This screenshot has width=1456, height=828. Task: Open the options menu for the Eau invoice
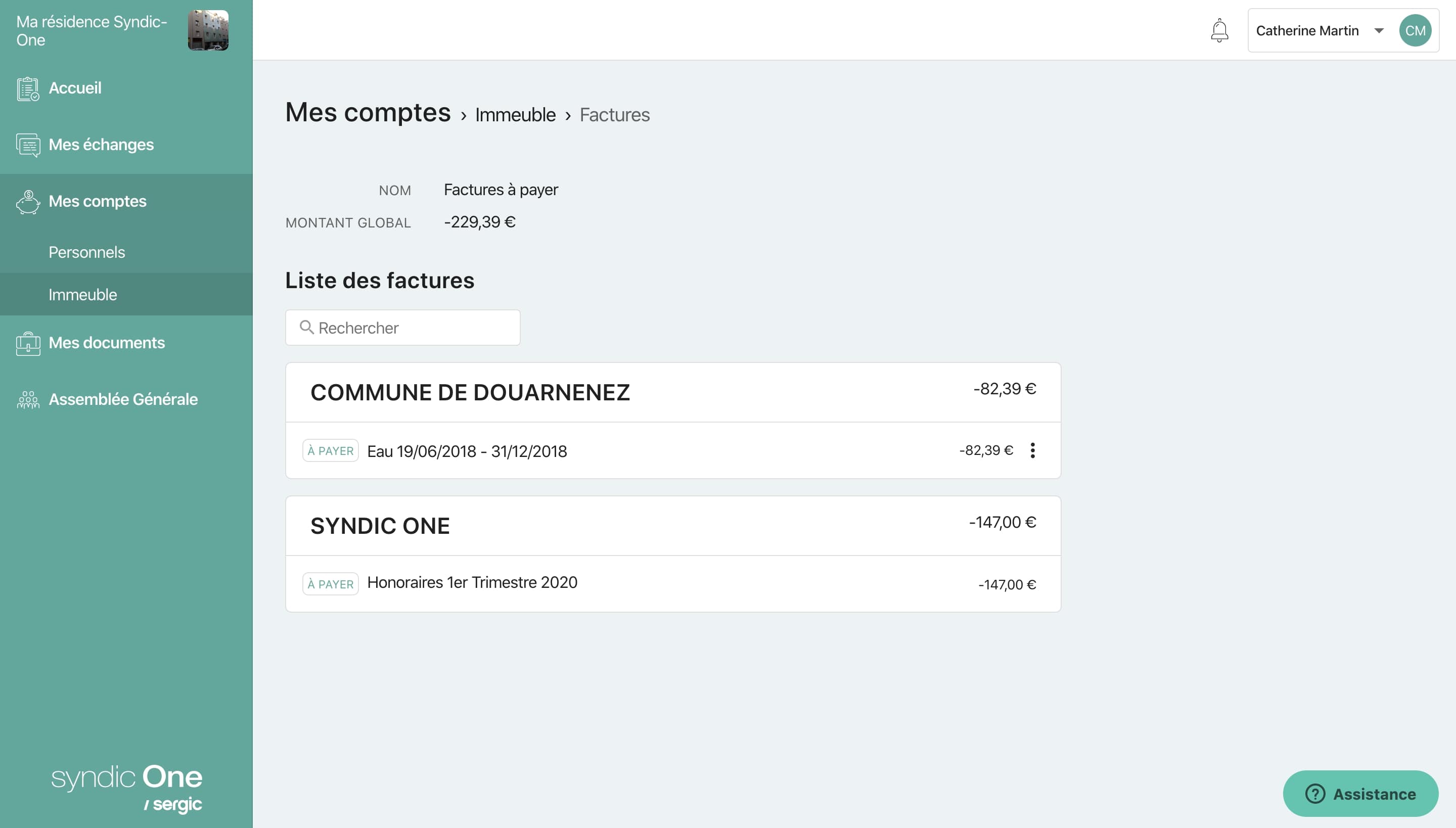click(1032, 450)
